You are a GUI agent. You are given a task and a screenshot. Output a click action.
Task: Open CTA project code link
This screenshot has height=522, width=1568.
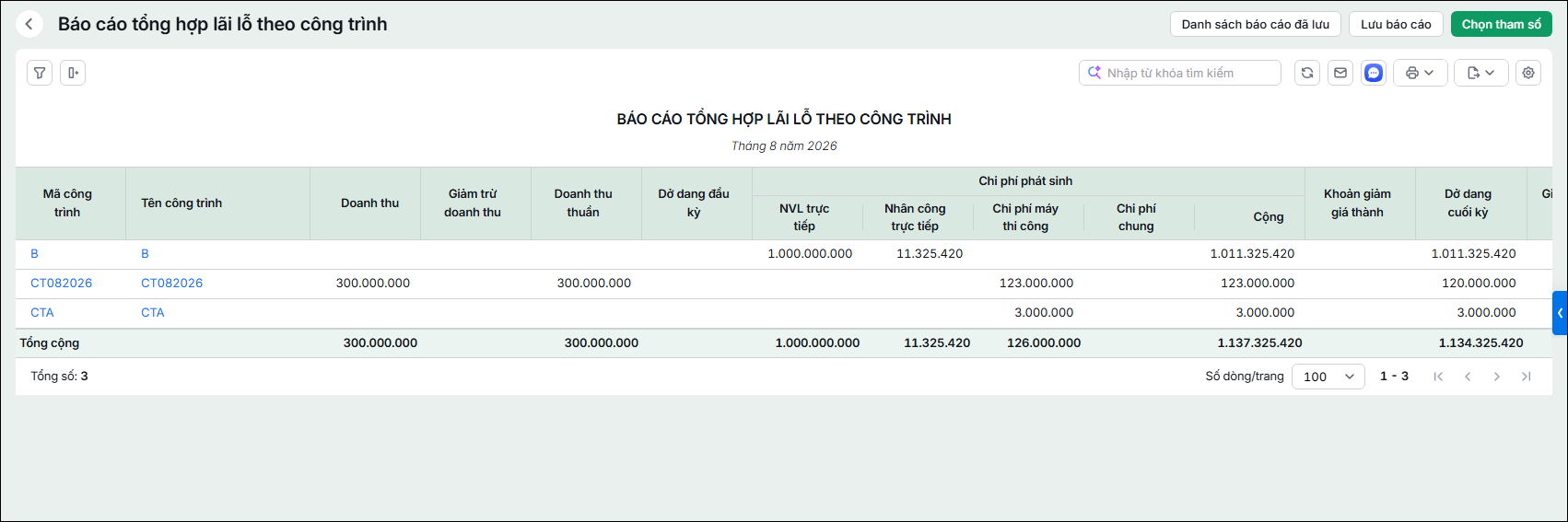42,312
